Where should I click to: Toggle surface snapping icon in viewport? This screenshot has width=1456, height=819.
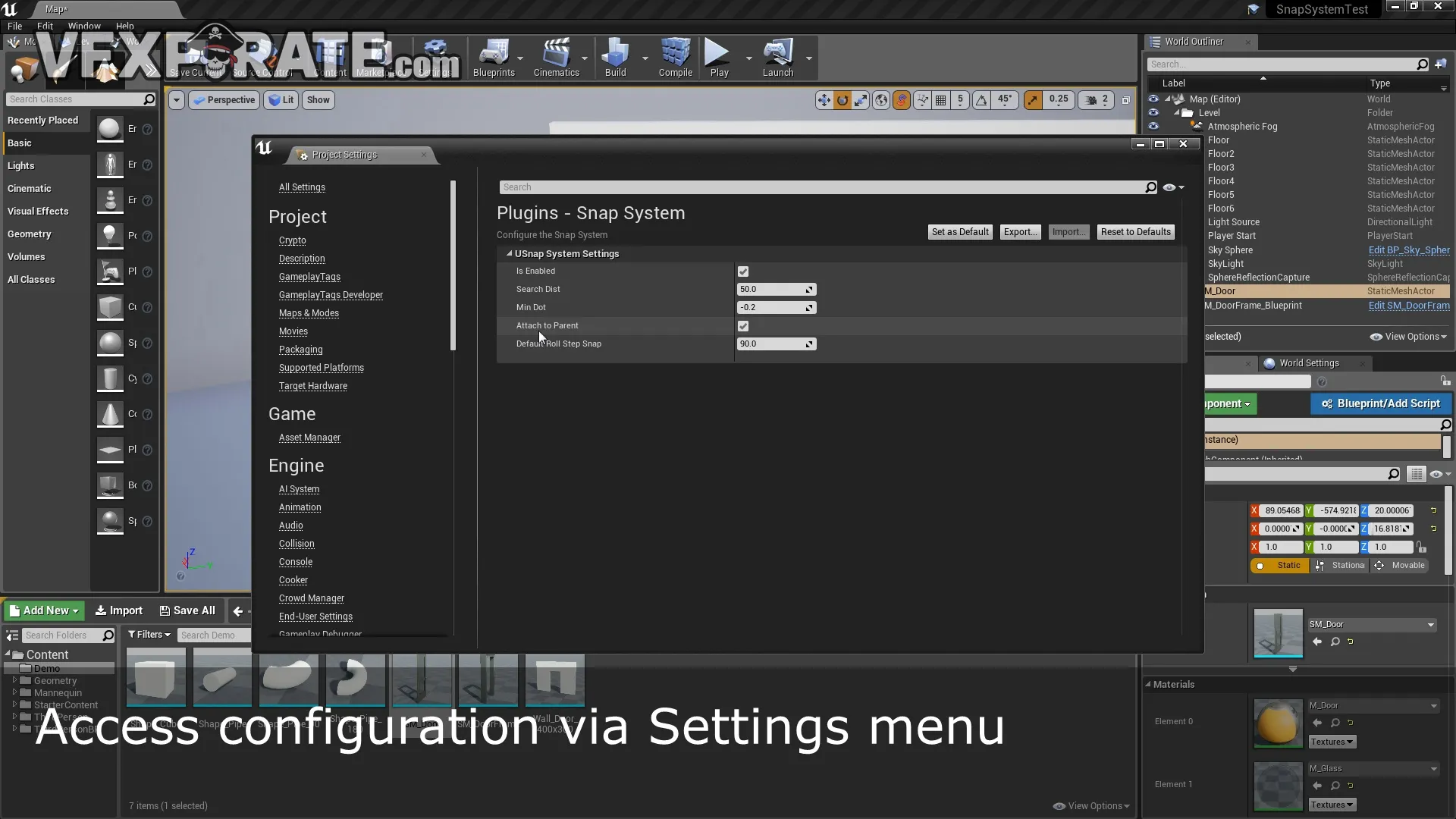point(902,100)
